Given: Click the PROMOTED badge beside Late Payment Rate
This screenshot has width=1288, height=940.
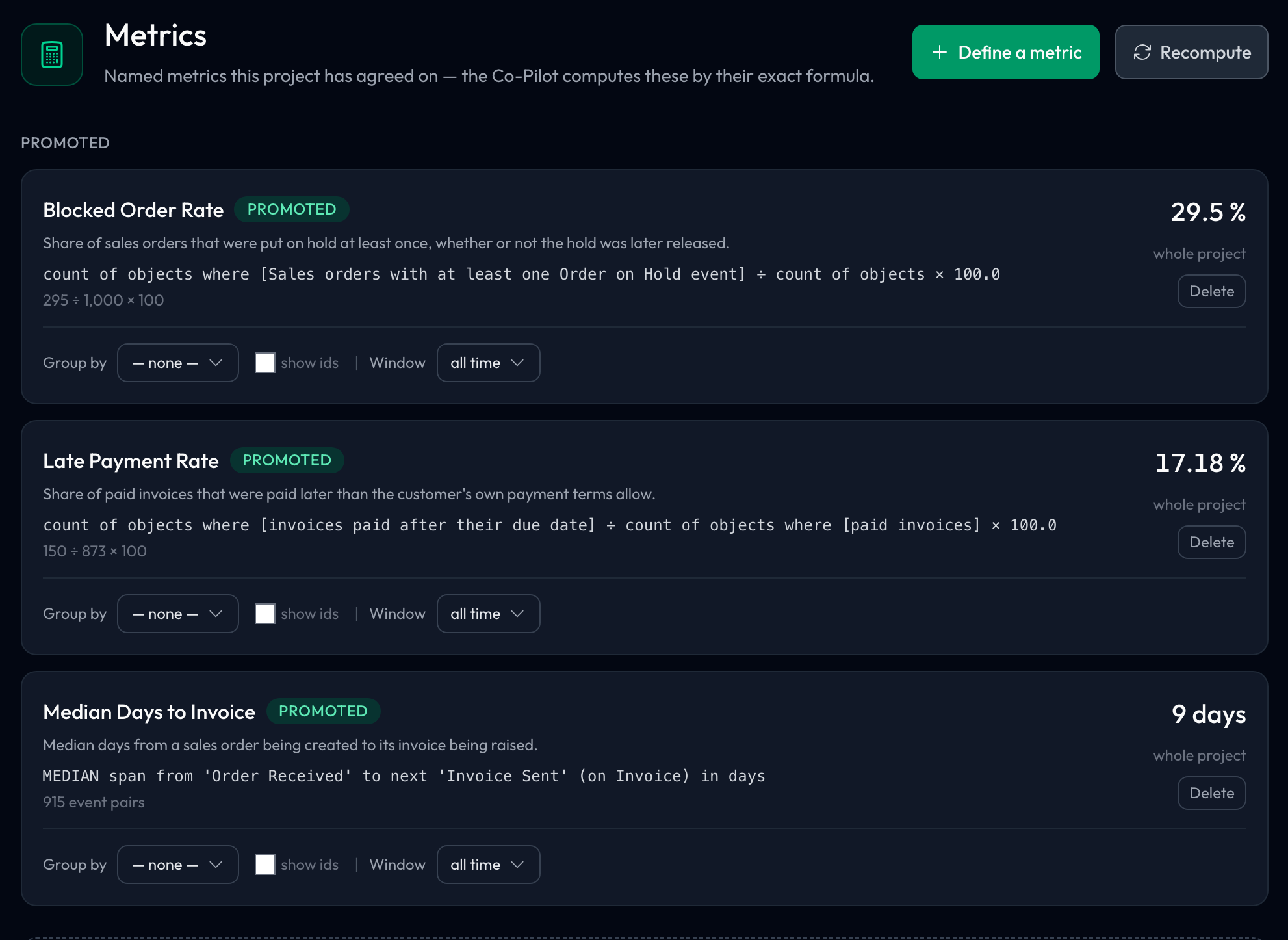Looking at the screenshot, I should 287,460.
